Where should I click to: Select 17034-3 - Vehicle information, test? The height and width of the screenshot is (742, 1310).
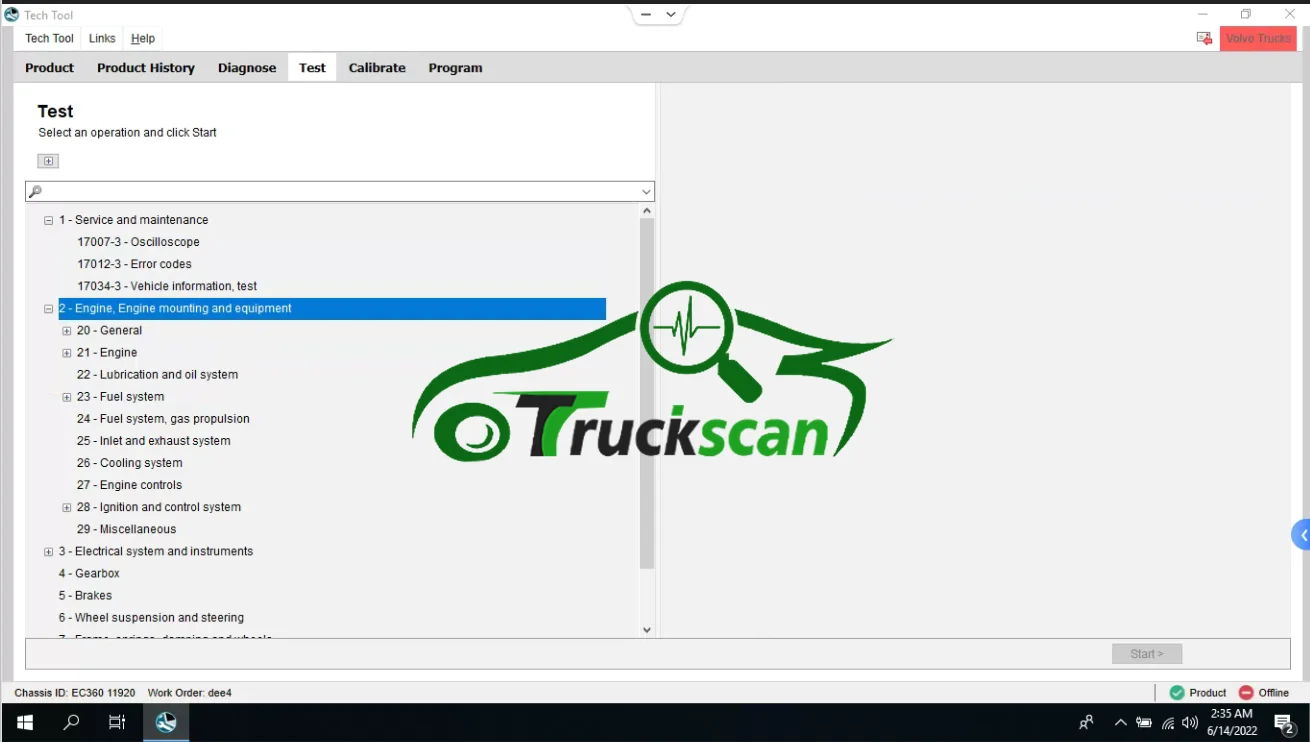tap(167, 286)
